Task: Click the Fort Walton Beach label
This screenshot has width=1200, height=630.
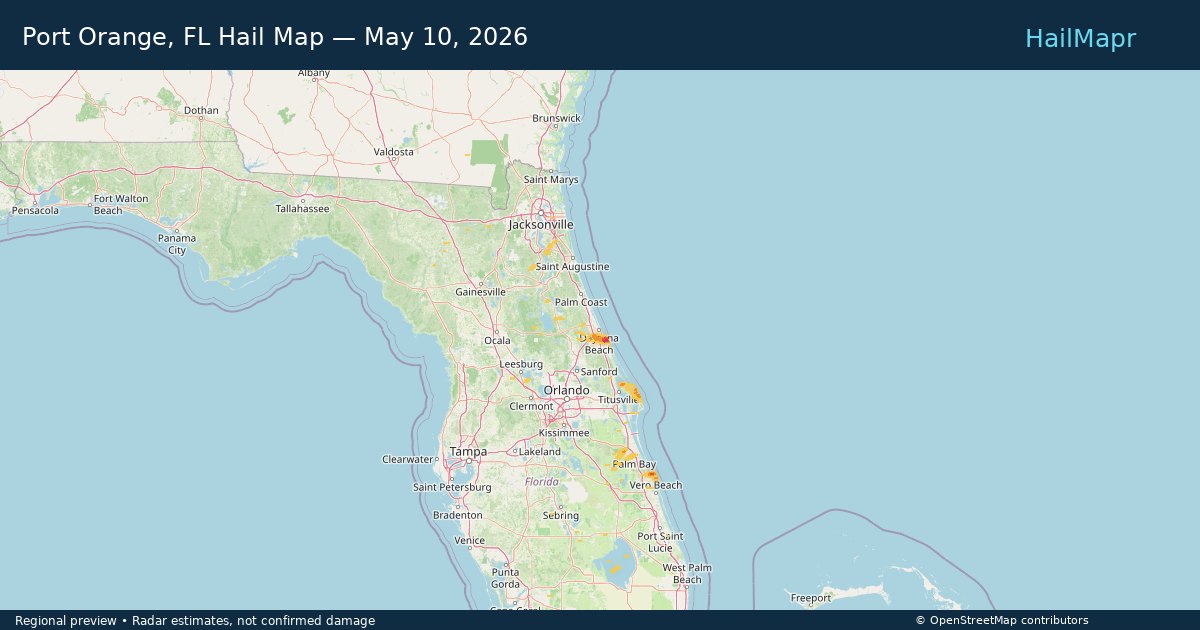Action: click(x=121, y=205)
